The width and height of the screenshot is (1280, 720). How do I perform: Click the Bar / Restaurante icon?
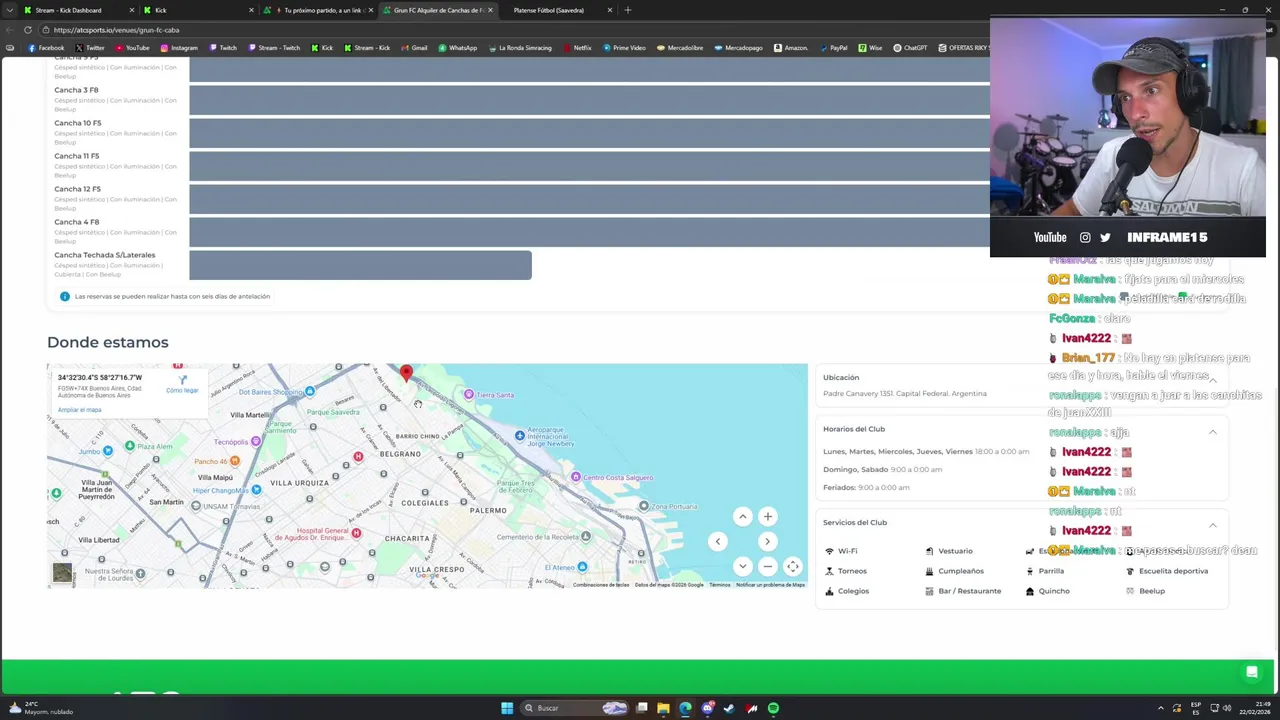click(929, 591)
